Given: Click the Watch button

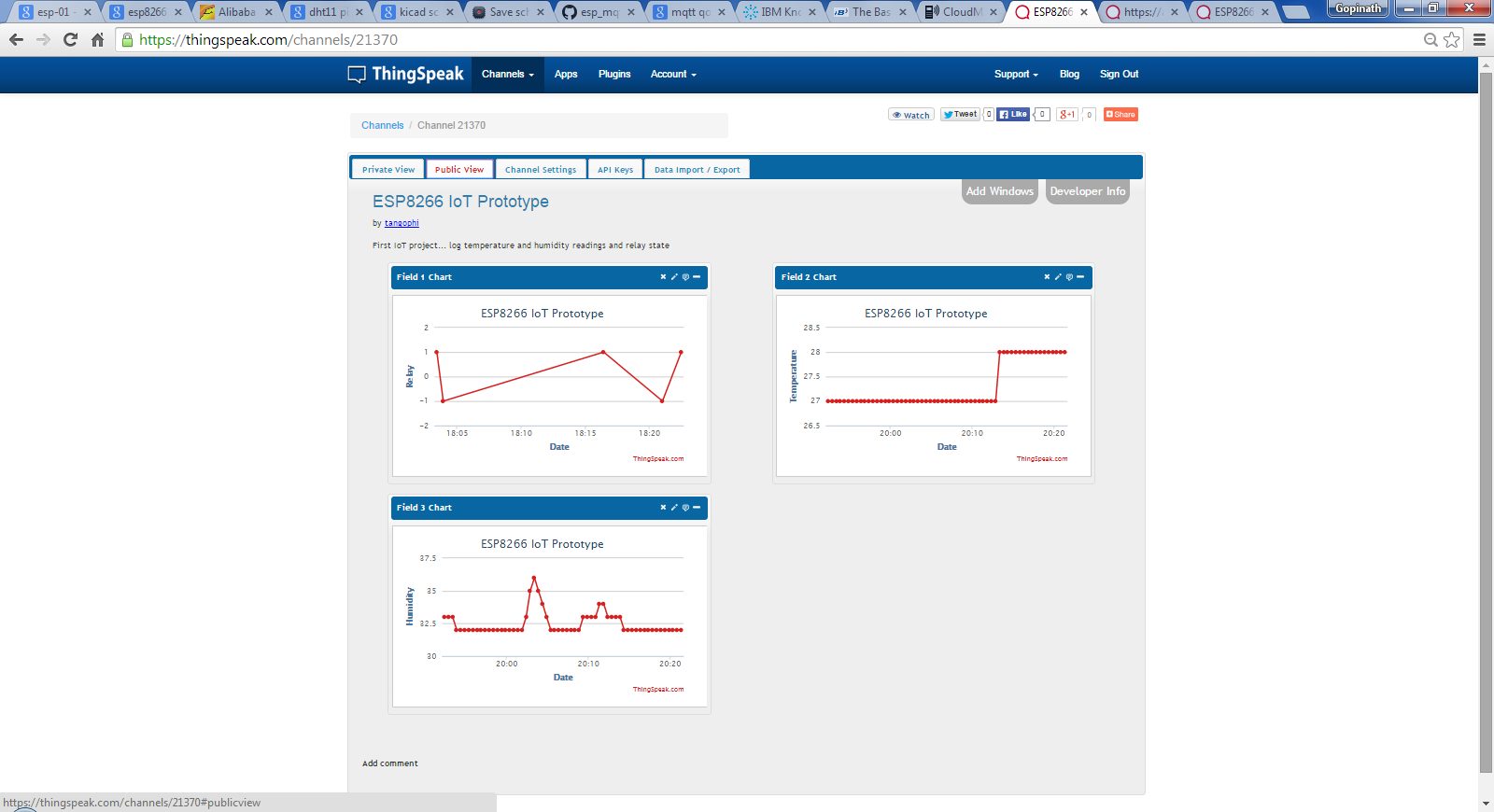Looking at the screenshot, I should (x=911, y=115).
